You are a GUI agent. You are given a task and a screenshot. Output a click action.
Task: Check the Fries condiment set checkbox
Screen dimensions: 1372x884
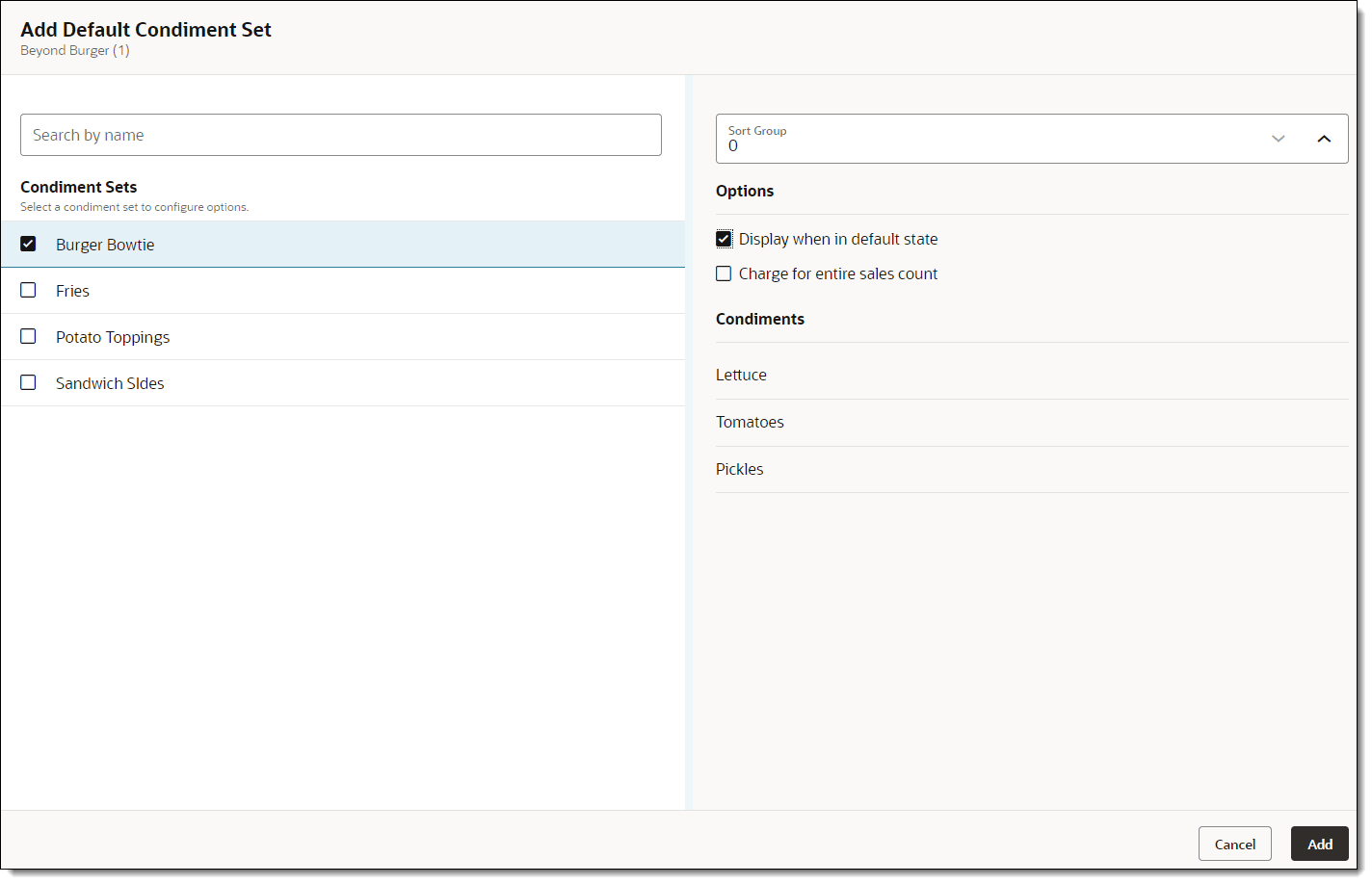[x=28, y=290]
